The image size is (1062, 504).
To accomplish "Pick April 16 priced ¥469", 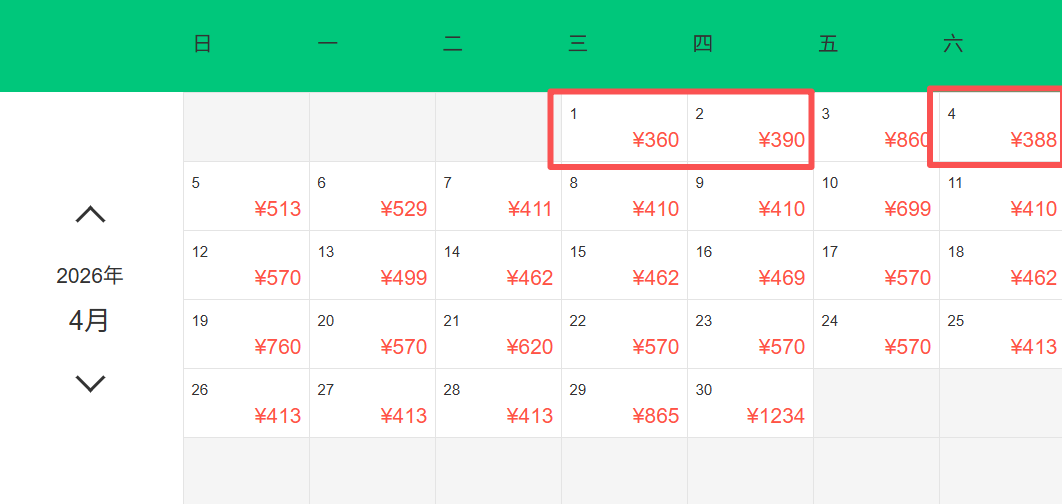I will (x=750, y=266).
